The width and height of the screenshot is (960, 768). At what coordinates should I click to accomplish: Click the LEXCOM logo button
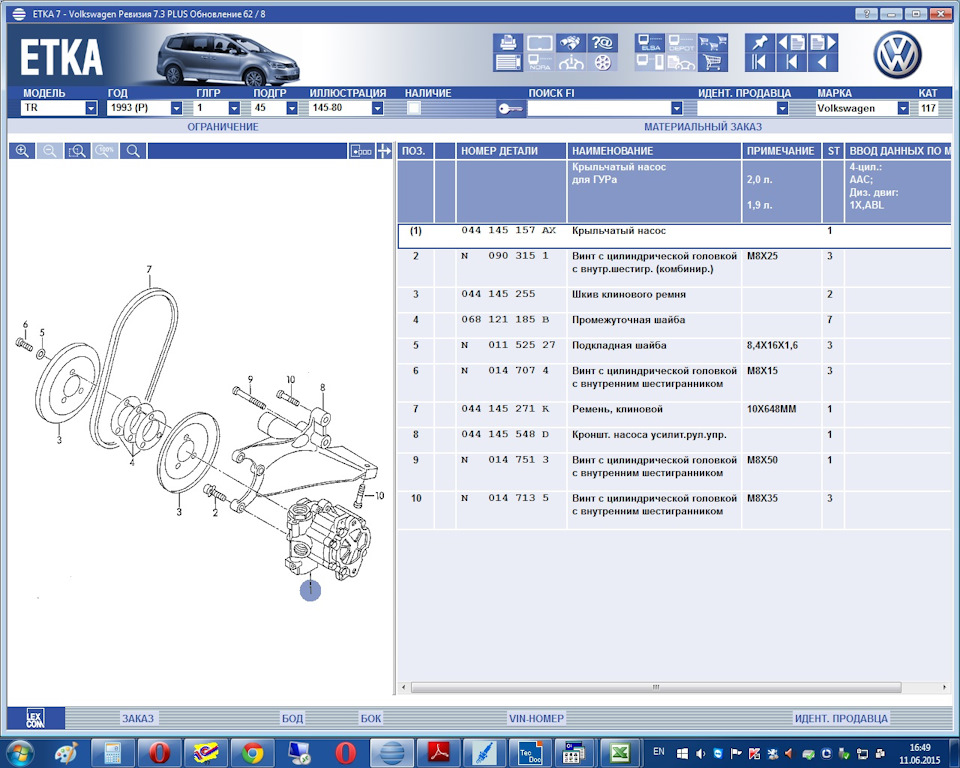[35, 718]
